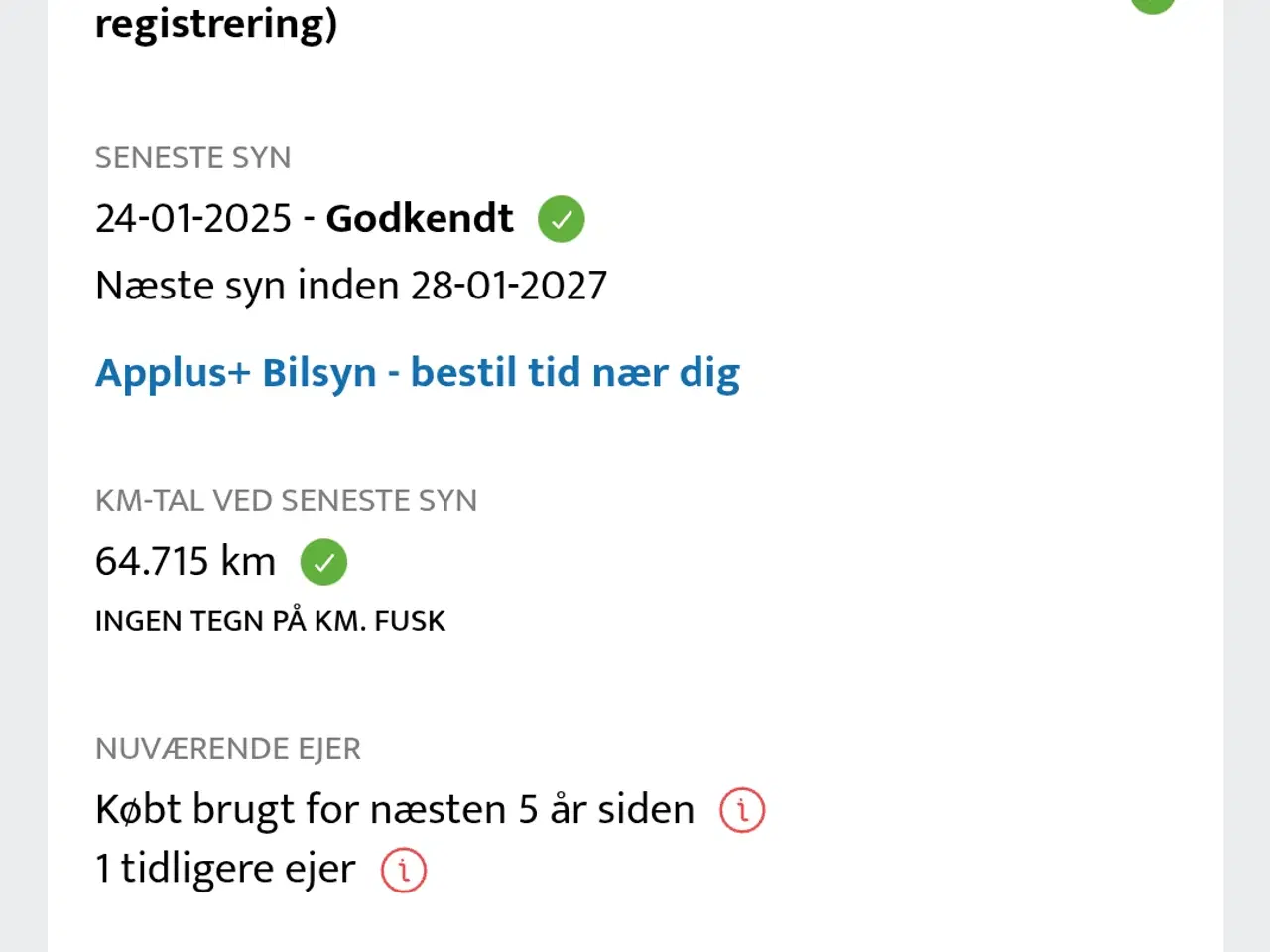Open the info icon beside 'Købt brugt for næsten 5 år siden'

click(742, 809)
